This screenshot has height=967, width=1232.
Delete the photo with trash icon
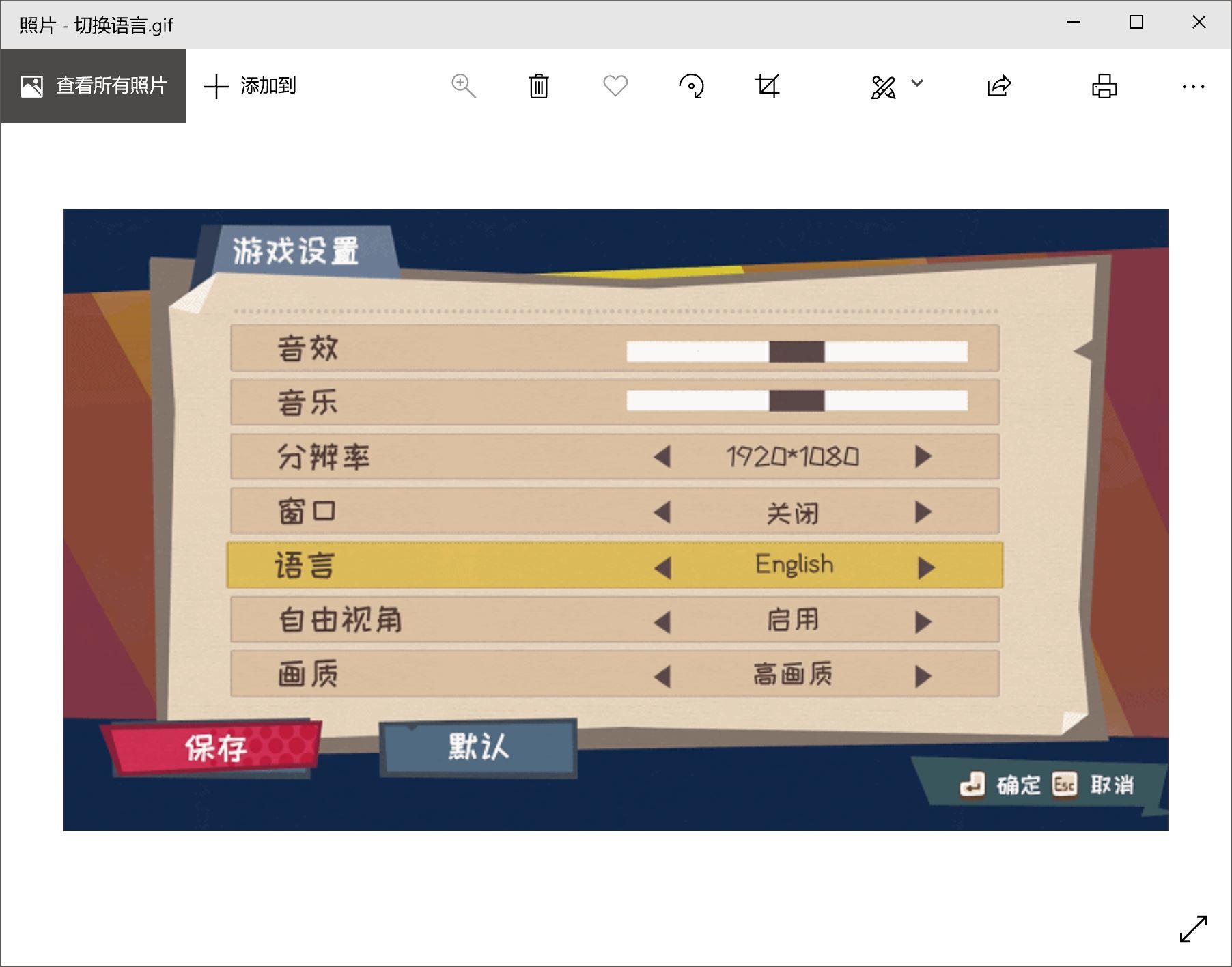click(x=539, y=86)
